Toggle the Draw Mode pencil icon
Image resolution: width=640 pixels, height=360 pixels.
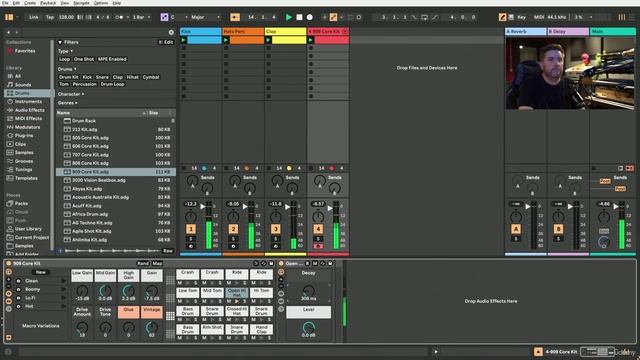tap(502, 17)
